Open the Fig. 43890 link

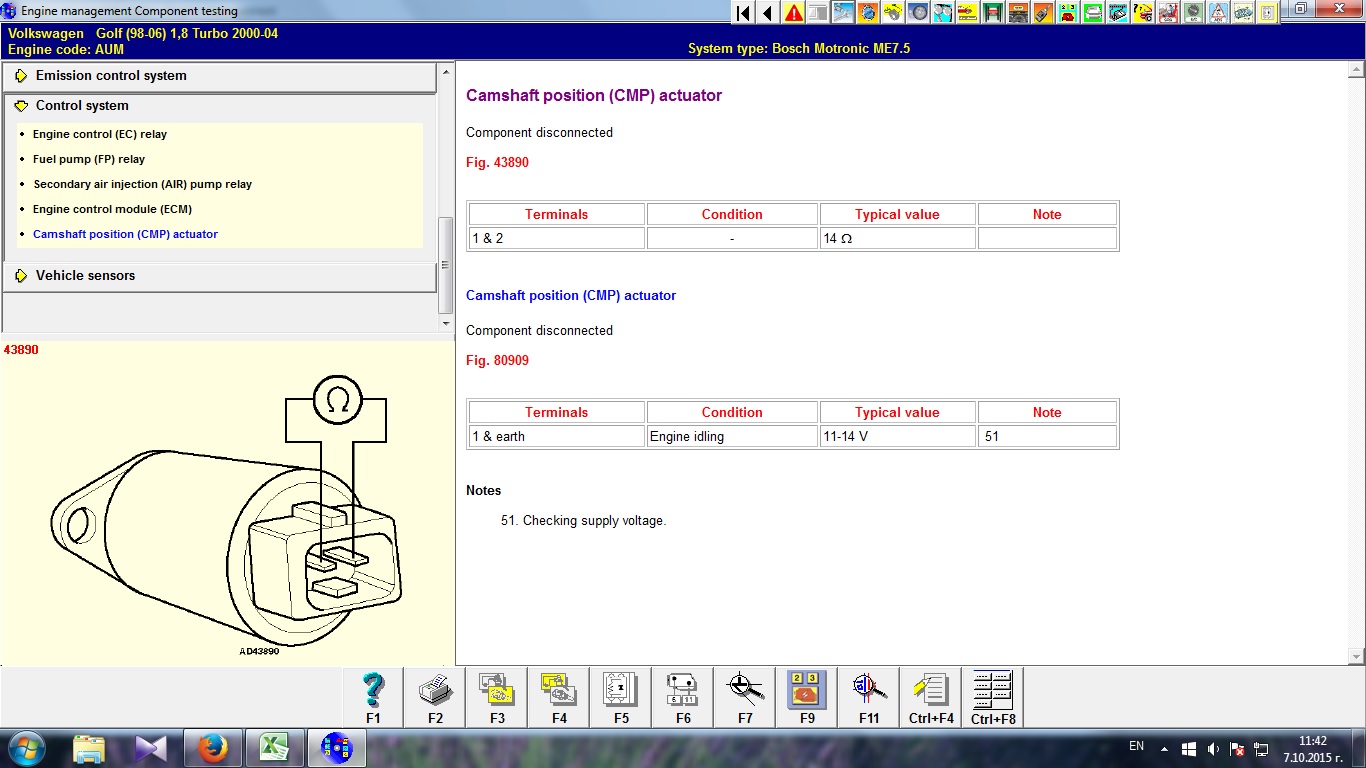(x=497, y=163)
